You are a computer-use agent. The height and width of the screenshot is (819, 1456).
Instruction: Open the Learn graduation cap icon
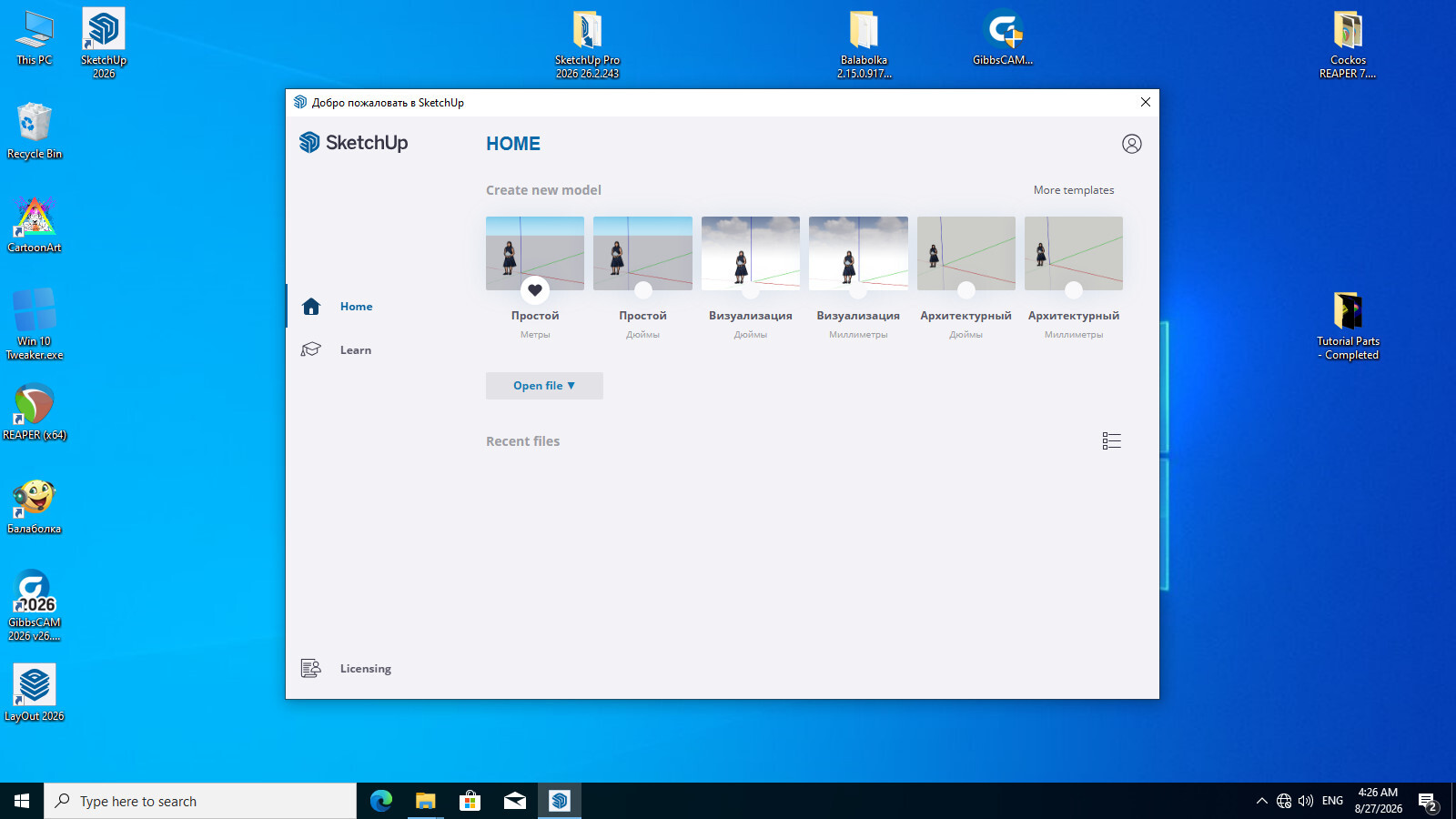(311, 349)
